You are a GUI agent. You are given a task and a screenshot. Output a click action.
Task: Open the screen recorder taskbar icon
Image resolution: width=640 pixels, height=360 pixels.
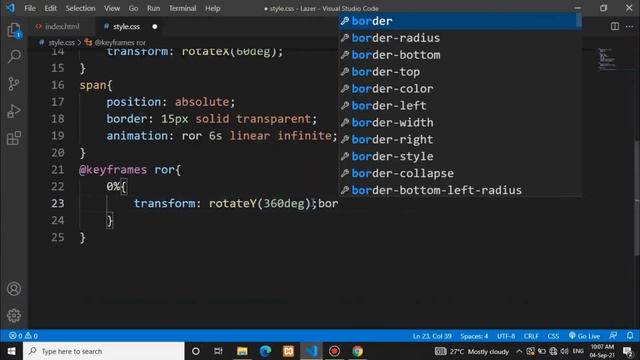point(334,351)
